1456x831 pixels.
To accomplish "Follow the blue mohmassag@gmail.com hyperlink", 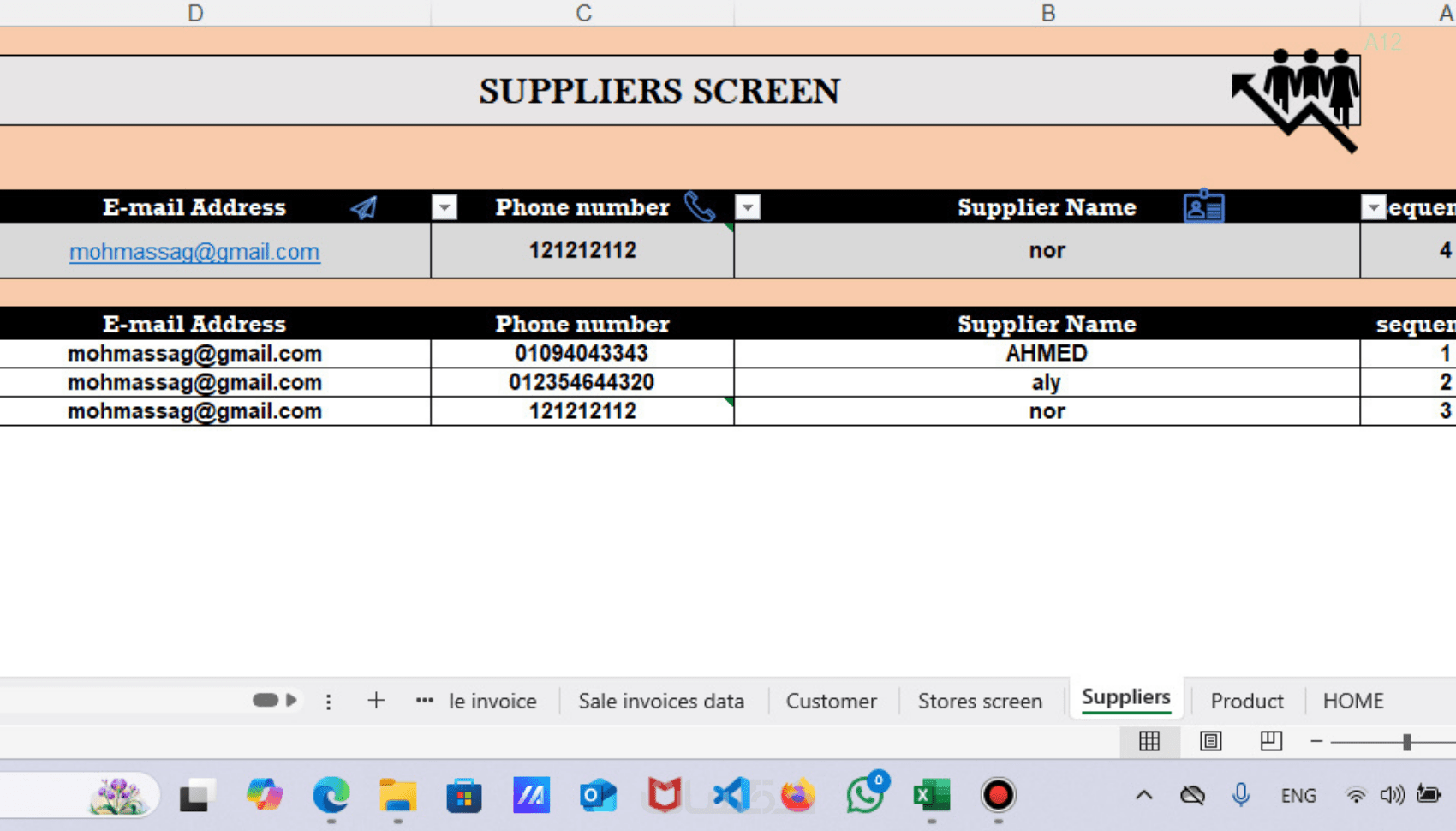I will (194, 252).
